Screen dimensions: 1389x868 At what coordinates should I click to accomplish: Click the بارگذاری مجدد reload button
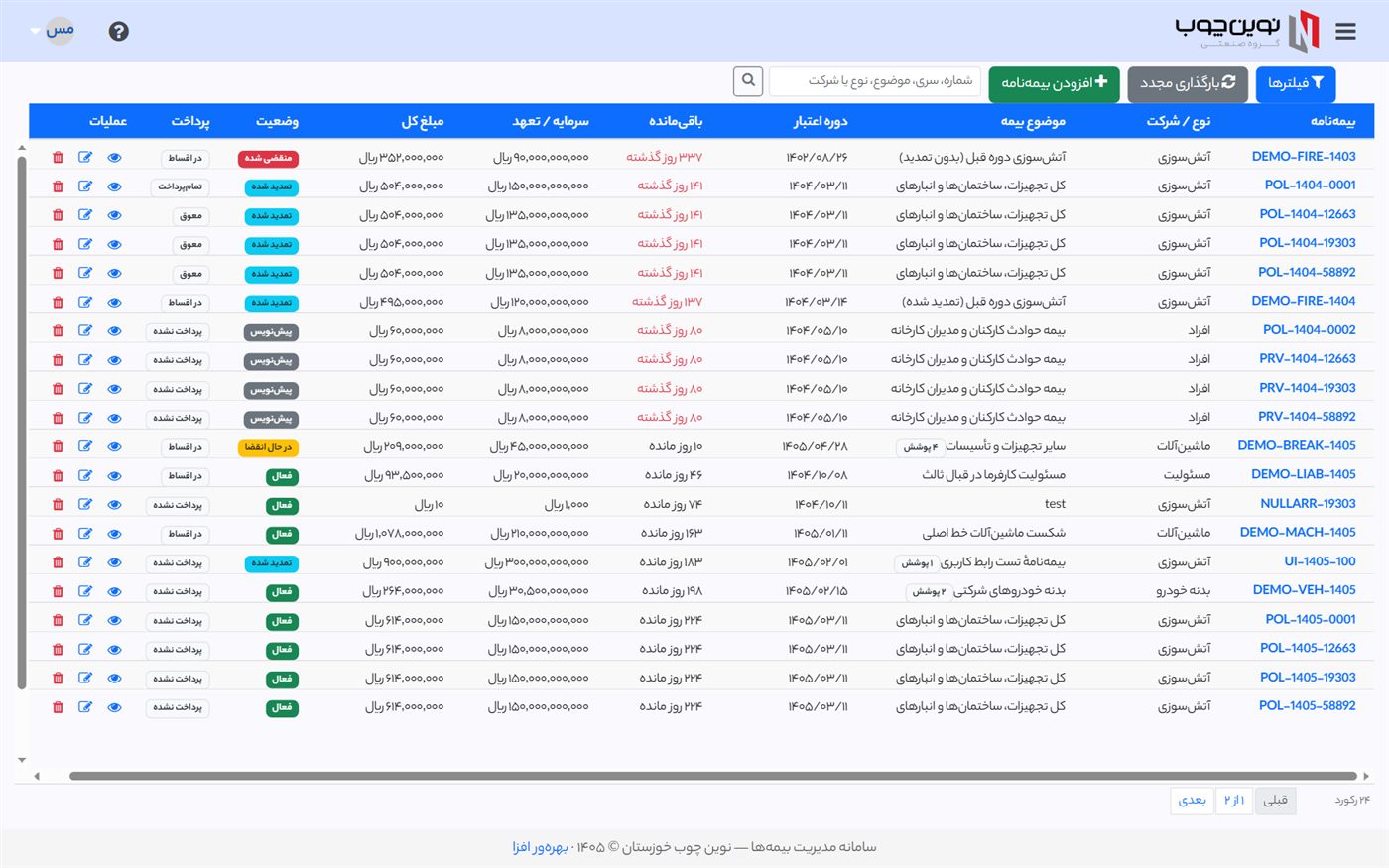pyautogui.click(x=1188, y=84)
